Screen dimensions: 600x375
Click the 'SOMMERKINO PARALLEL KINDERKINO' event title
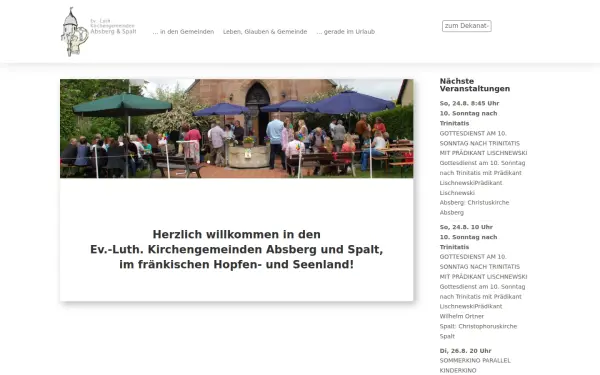tap(475, 365)
